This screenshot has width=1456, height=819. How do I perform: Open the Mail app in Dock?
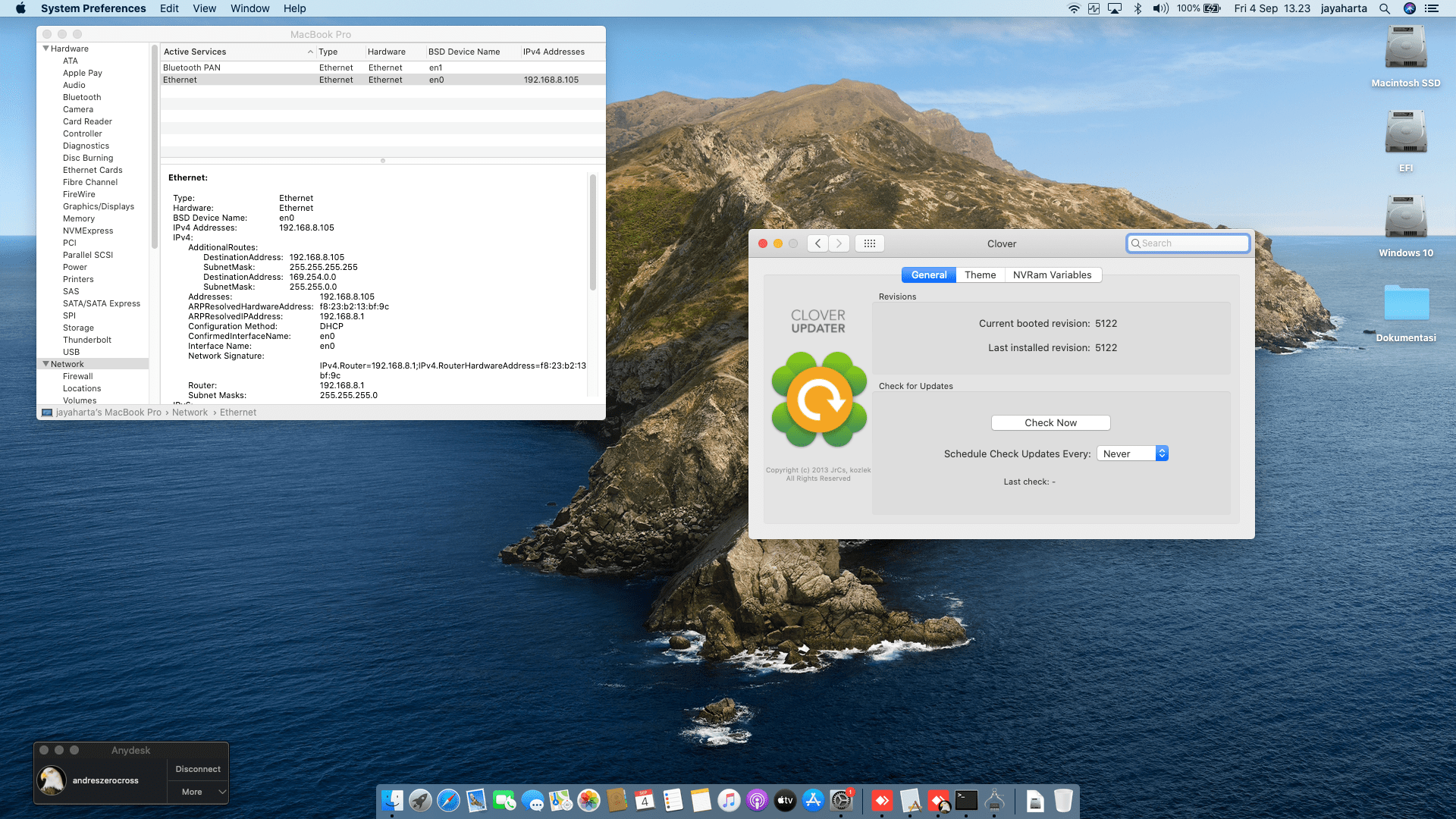[x=476, y=800]
